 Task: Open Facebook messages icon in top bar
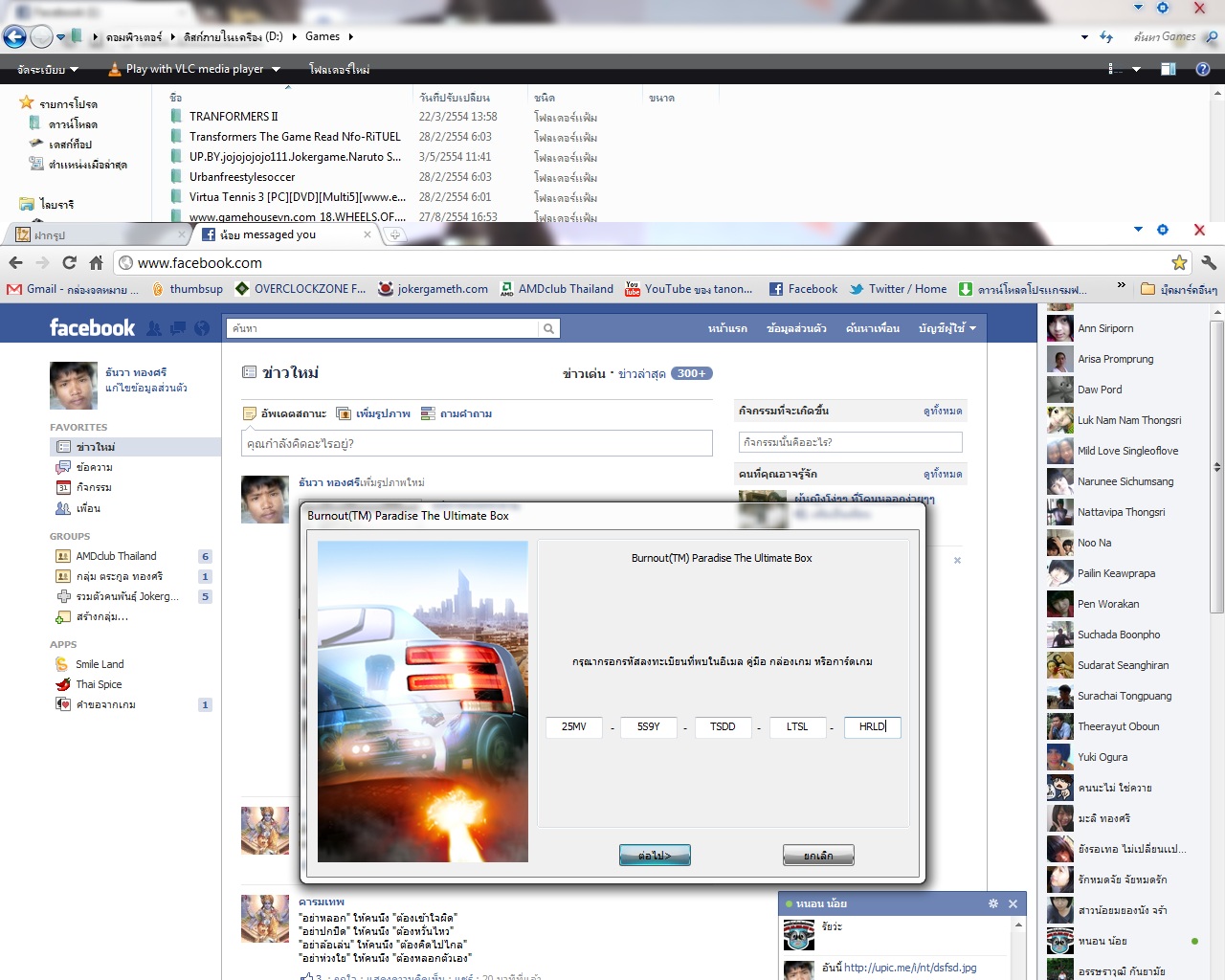point(178,328)
